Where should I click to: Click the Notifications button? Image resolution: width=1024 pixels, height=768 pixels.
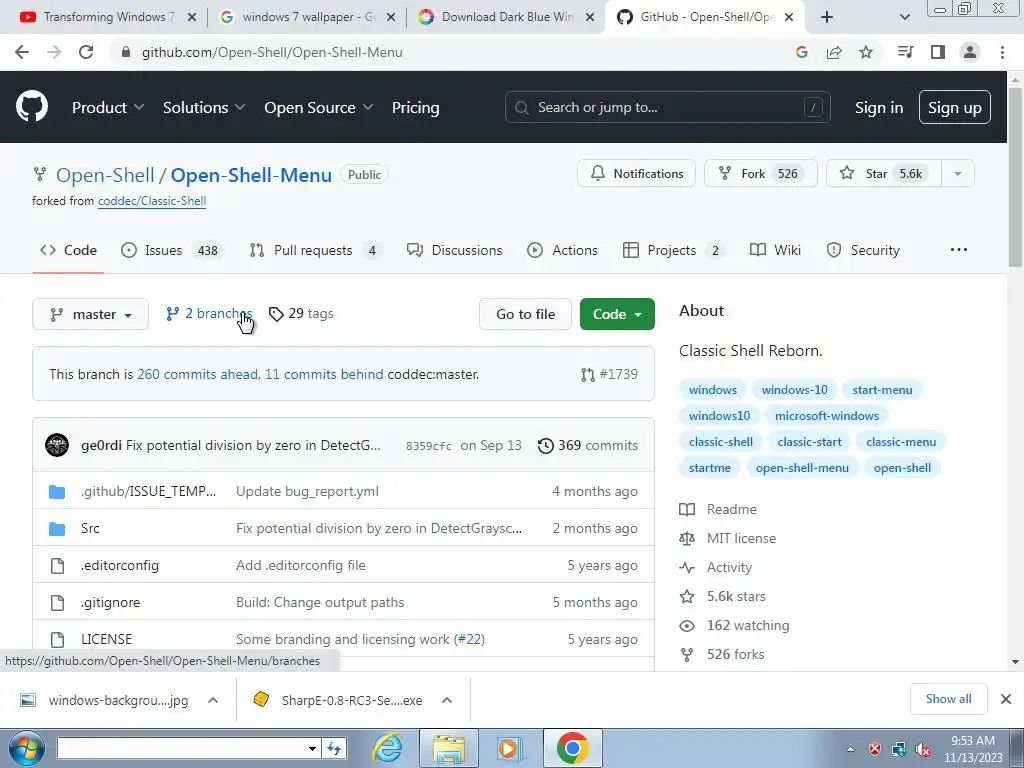pos(637,173)
